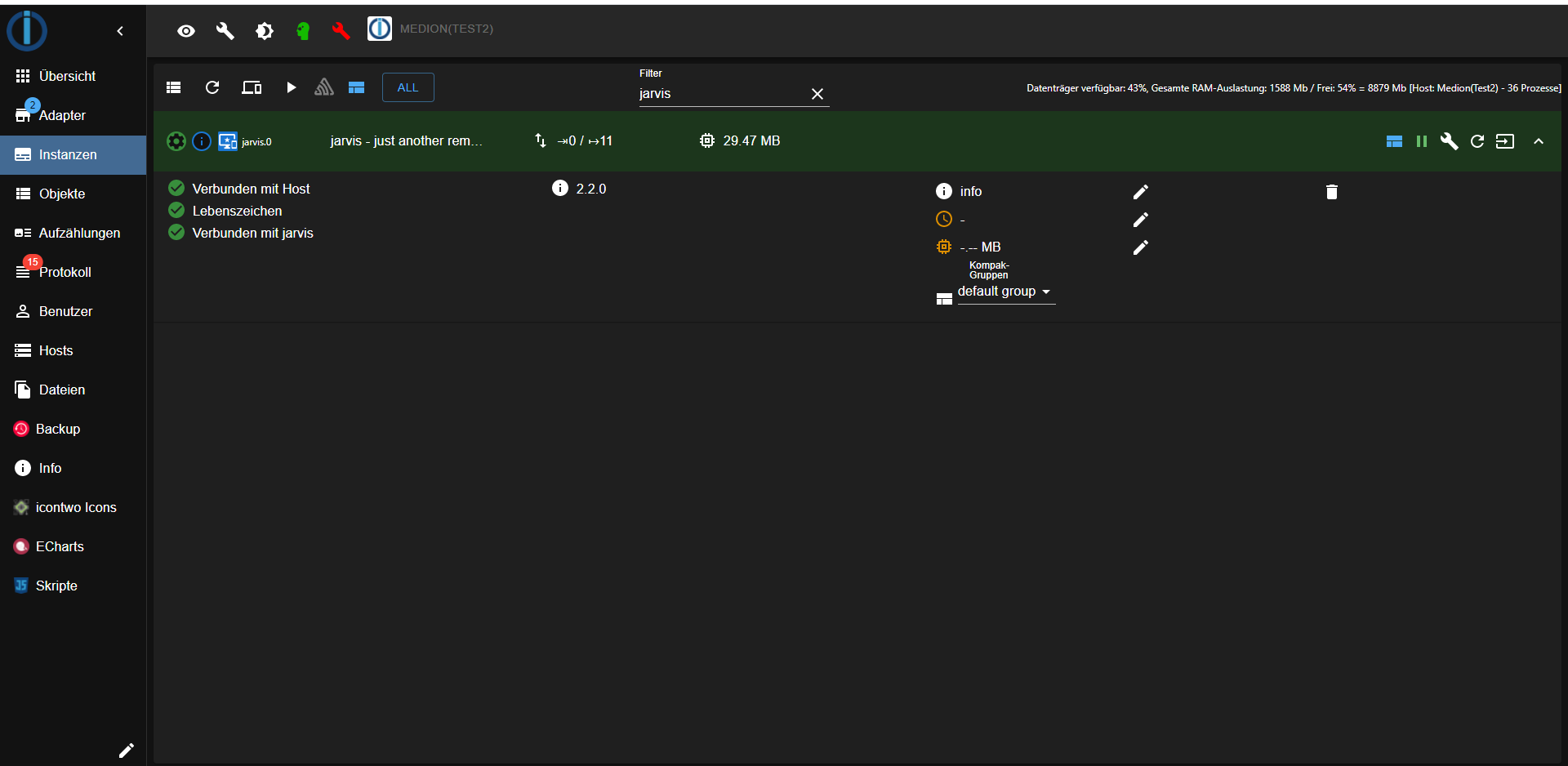Open ECharts in sidebar
1568x766 pixels.
[x=73, y=546]
